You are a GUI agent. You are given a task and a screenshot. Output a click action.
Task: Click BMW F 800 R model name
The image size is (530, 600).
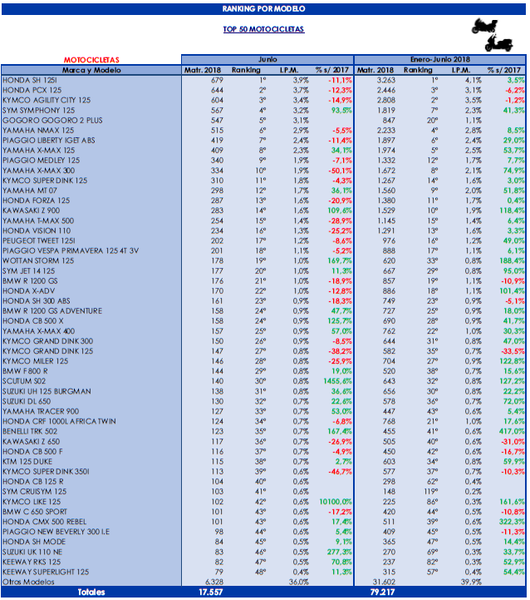25,371
